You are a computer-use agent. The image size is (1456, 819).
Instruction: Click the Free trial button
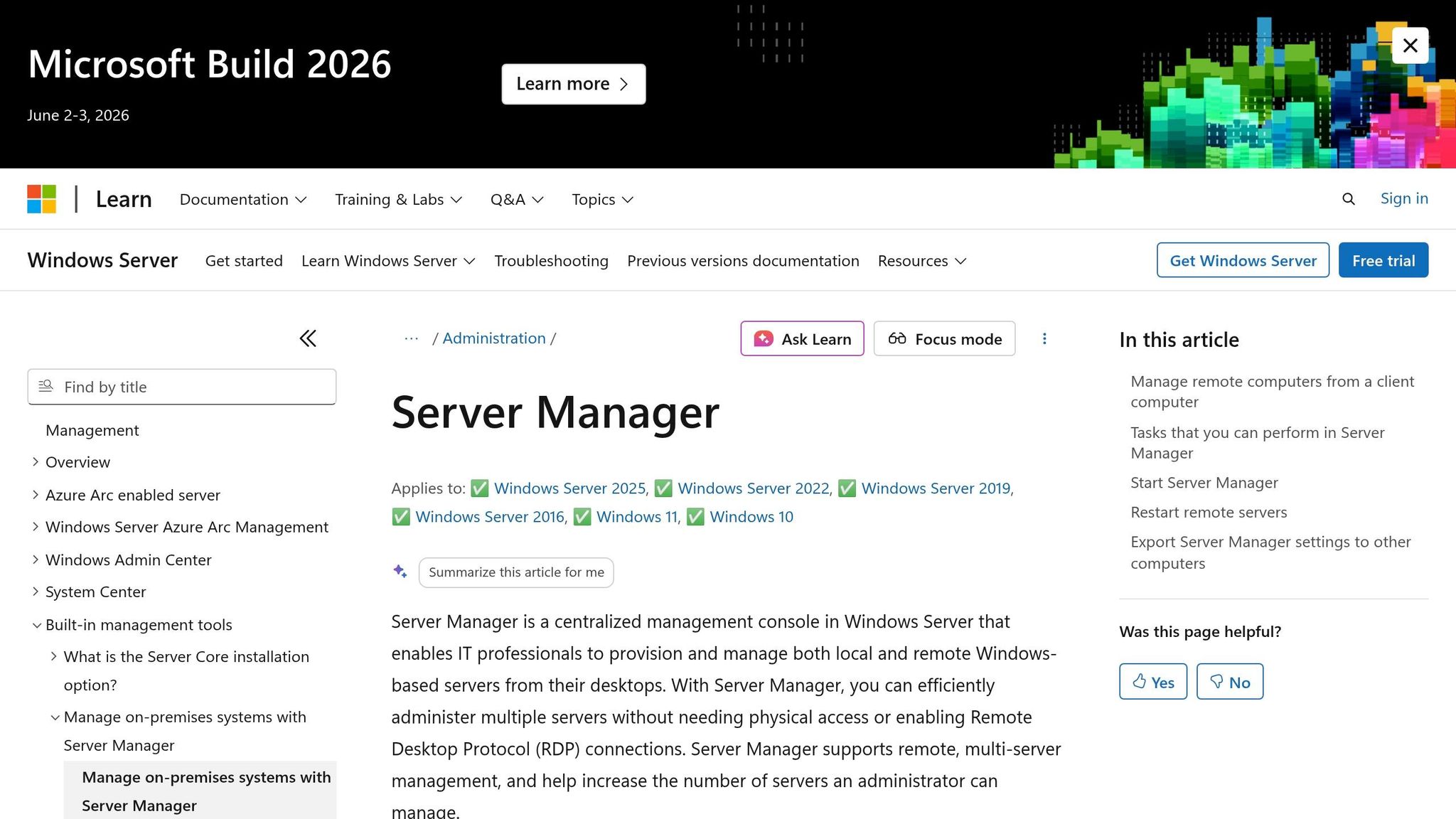pyautogui.click(x=1382, y=259)
